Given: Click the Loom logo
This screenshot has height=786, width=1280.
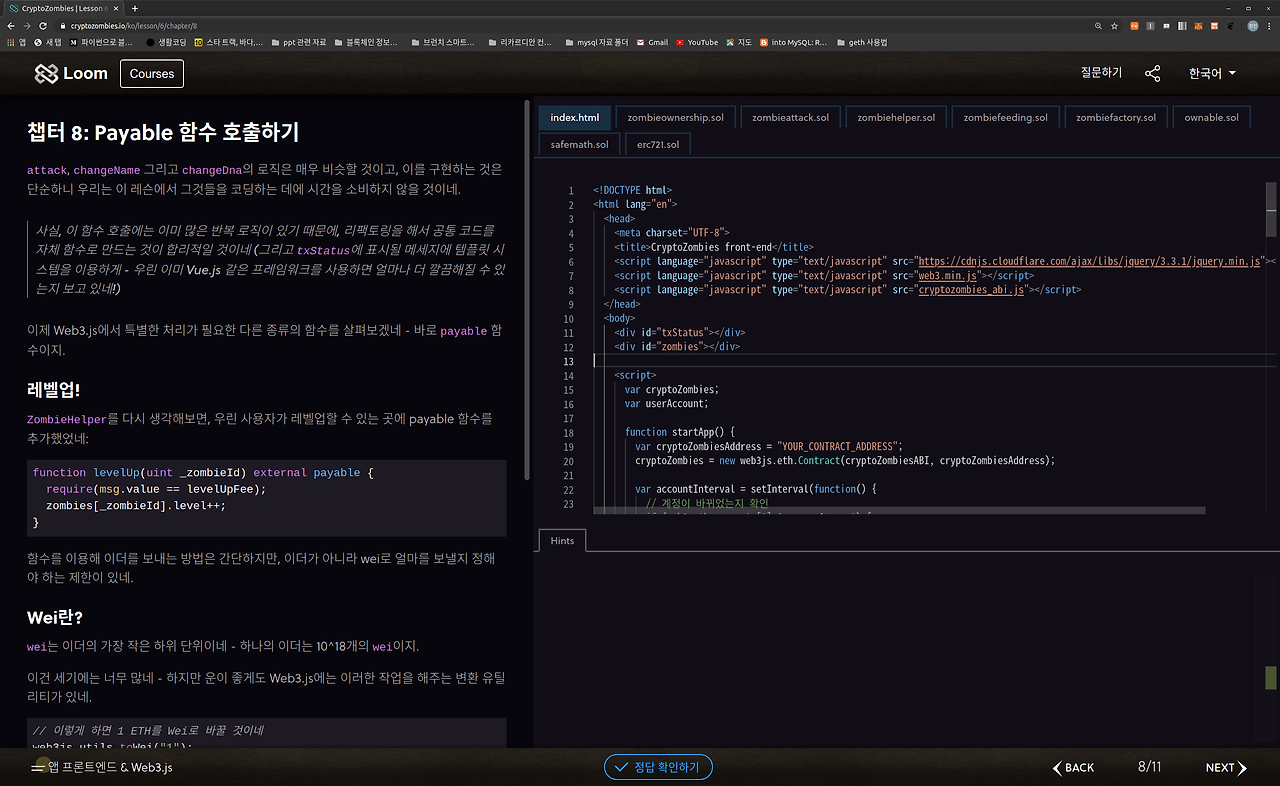Looking at the screenshot, I should (71, 73).
